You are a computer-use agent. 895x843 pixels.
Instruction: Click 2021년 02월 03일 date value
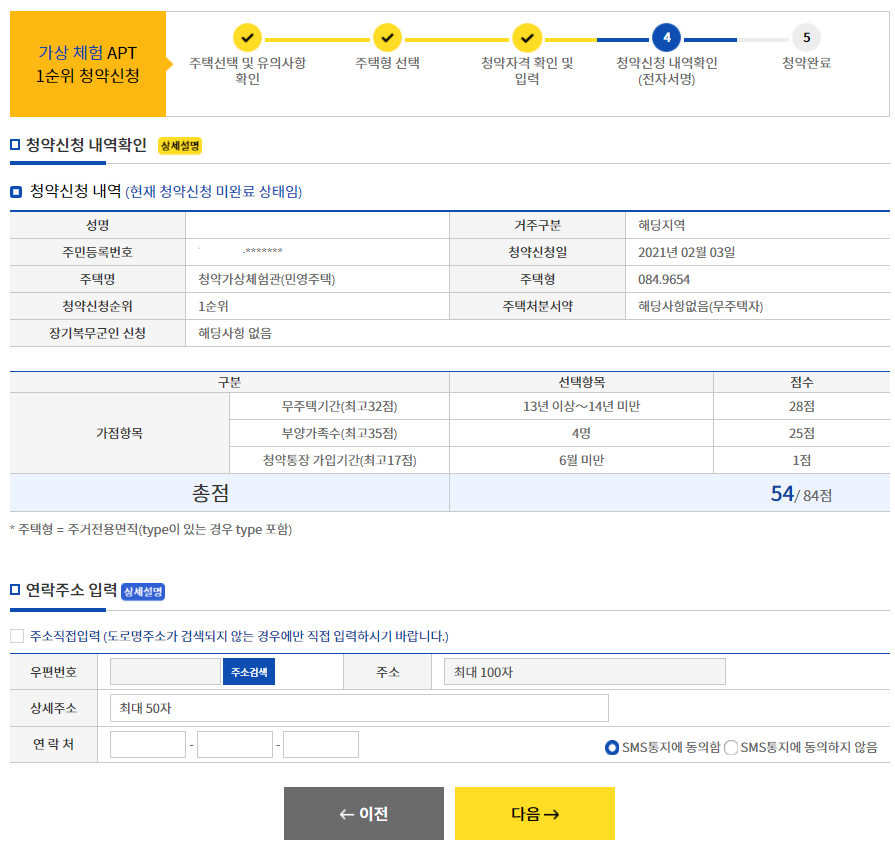[x=686, y=252]
